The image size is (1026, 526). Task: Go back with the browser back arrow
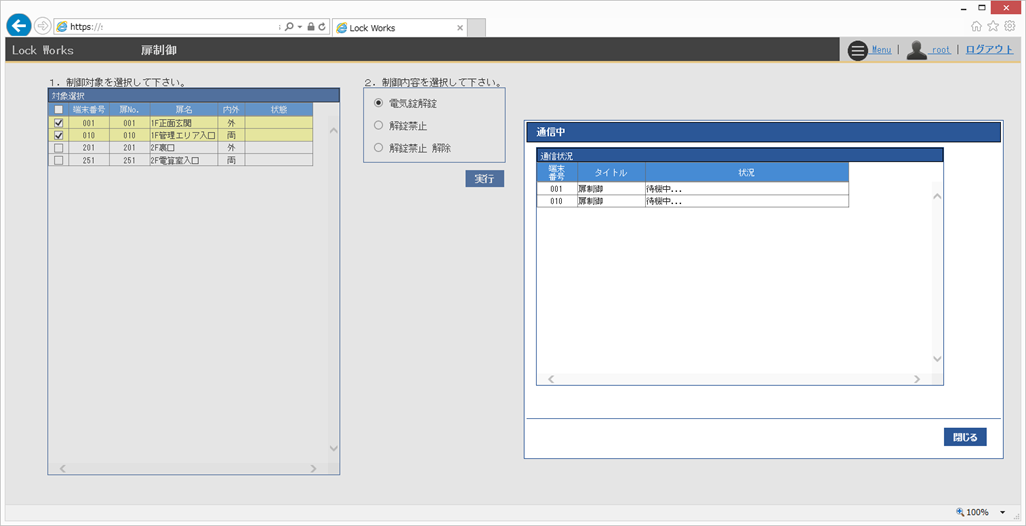(18, 26)
